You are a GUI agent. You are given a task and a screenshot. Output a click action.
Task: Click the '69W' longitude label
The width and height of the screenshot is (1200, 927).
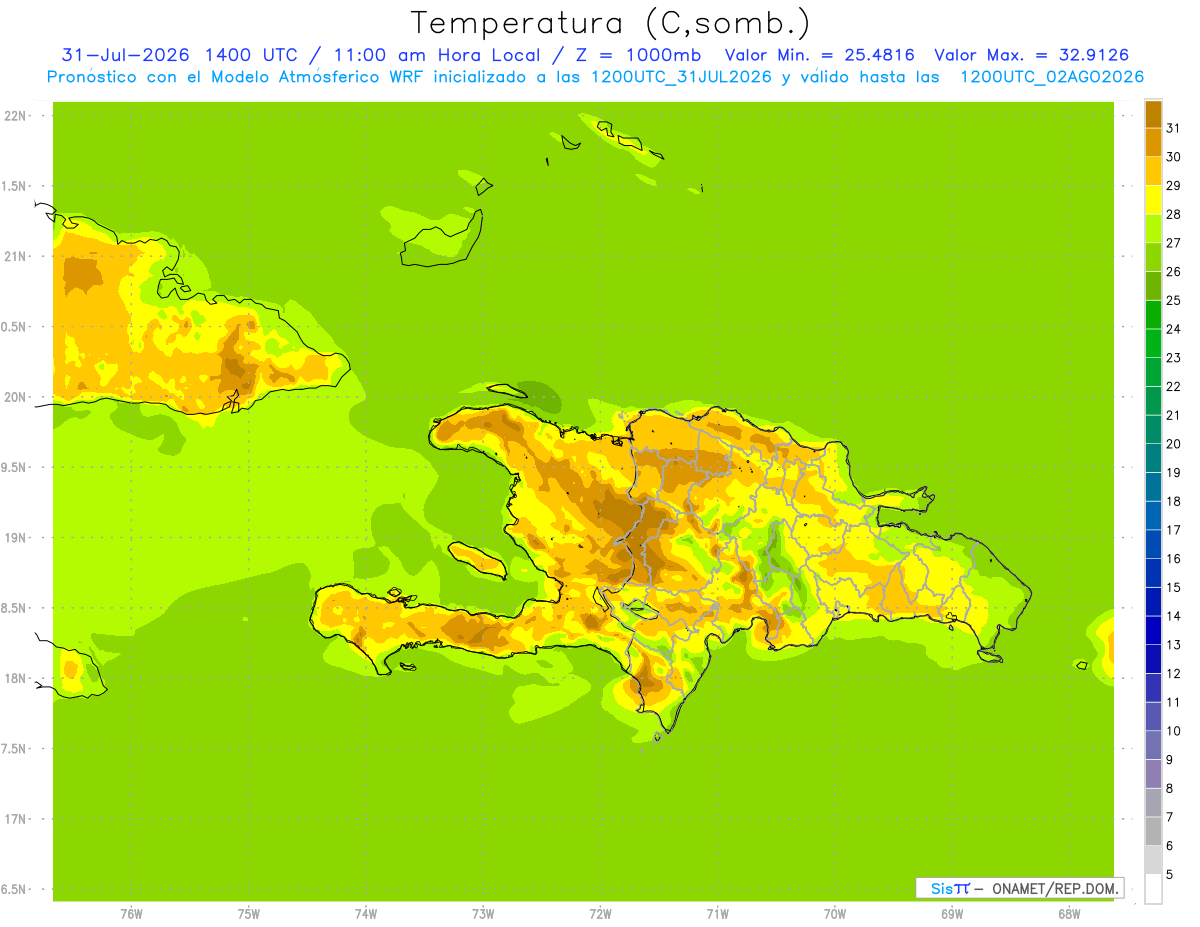pos(952,914)
